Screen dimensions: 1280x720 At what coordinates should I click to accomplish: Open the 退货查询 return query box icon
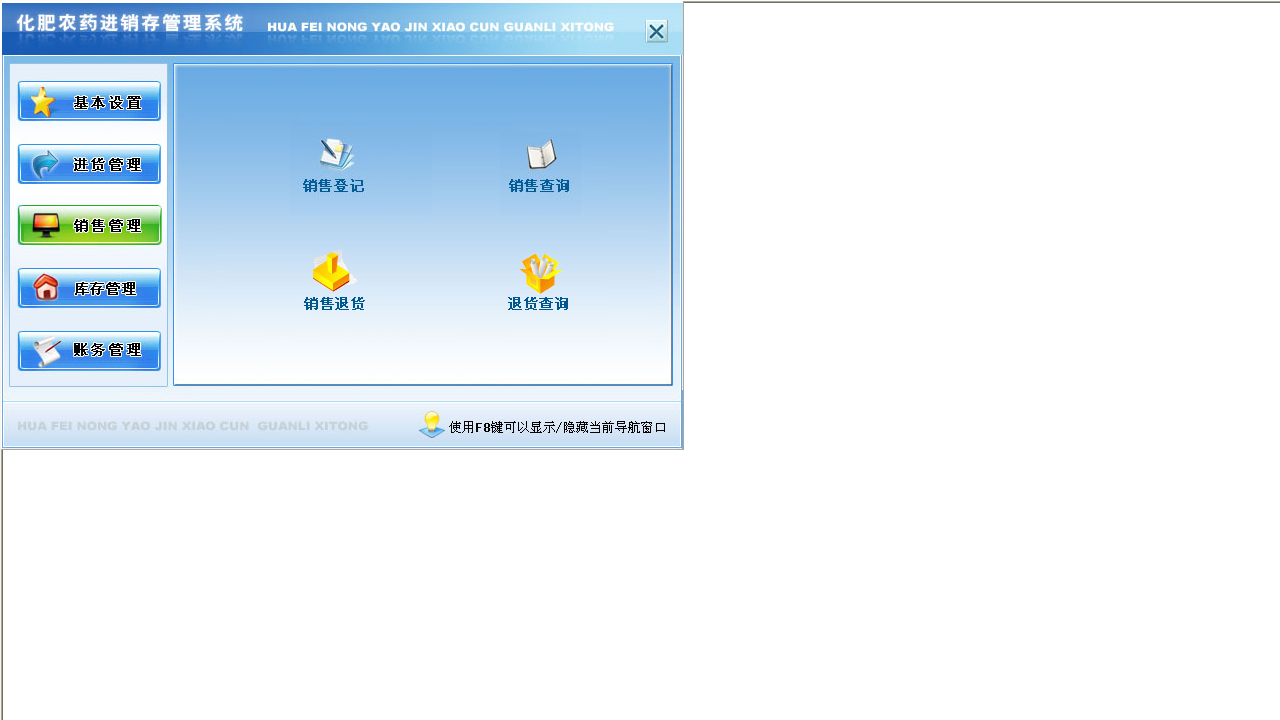pyautogui.click(x=540, y=272)
